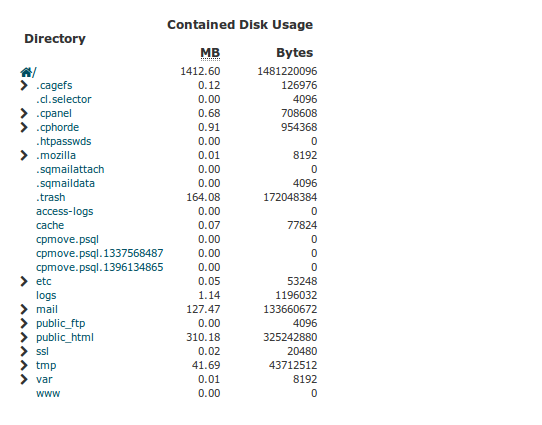Open the .trash directory link
Viewport: 542px width, 425px height.
(x=50, y=197)
